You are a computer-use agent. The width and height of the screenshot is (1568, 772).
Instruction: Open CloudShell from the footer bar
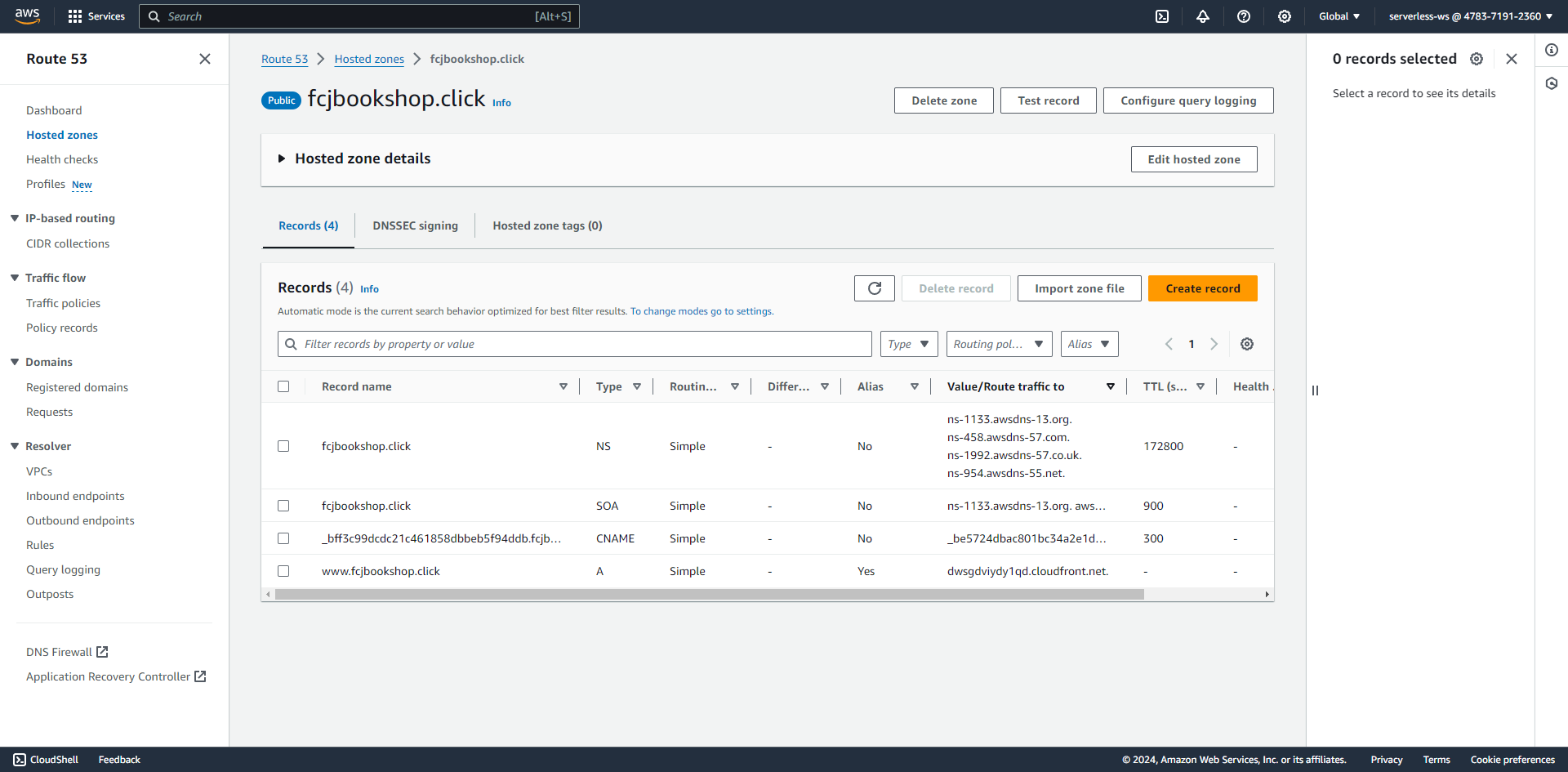(46, 760)
